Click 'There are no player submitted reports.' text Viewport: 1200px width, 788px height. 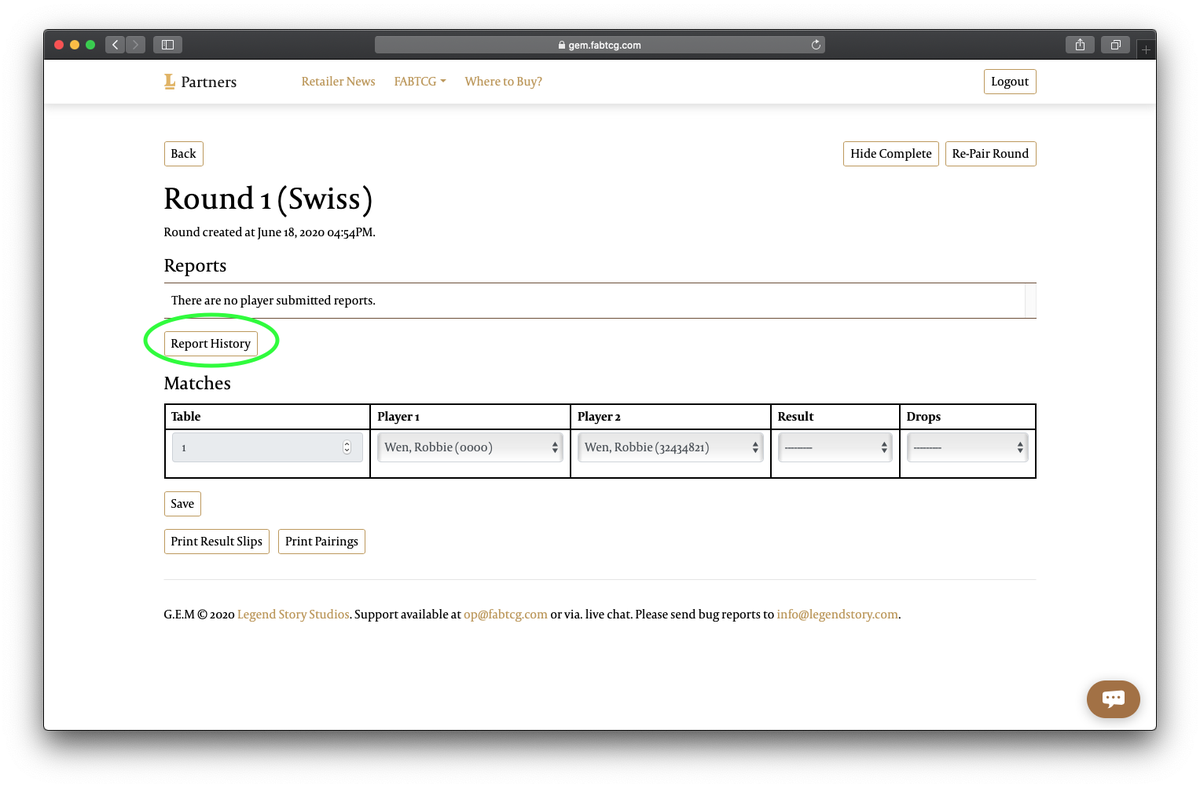point(273,300)
